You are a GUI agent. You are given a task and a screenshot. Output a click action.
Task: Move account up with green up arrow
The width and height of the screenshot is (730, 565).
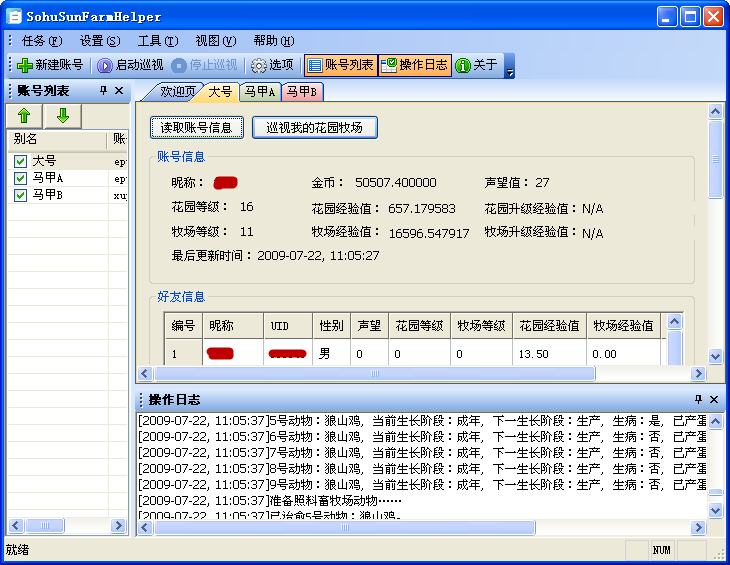pos(24,115)
